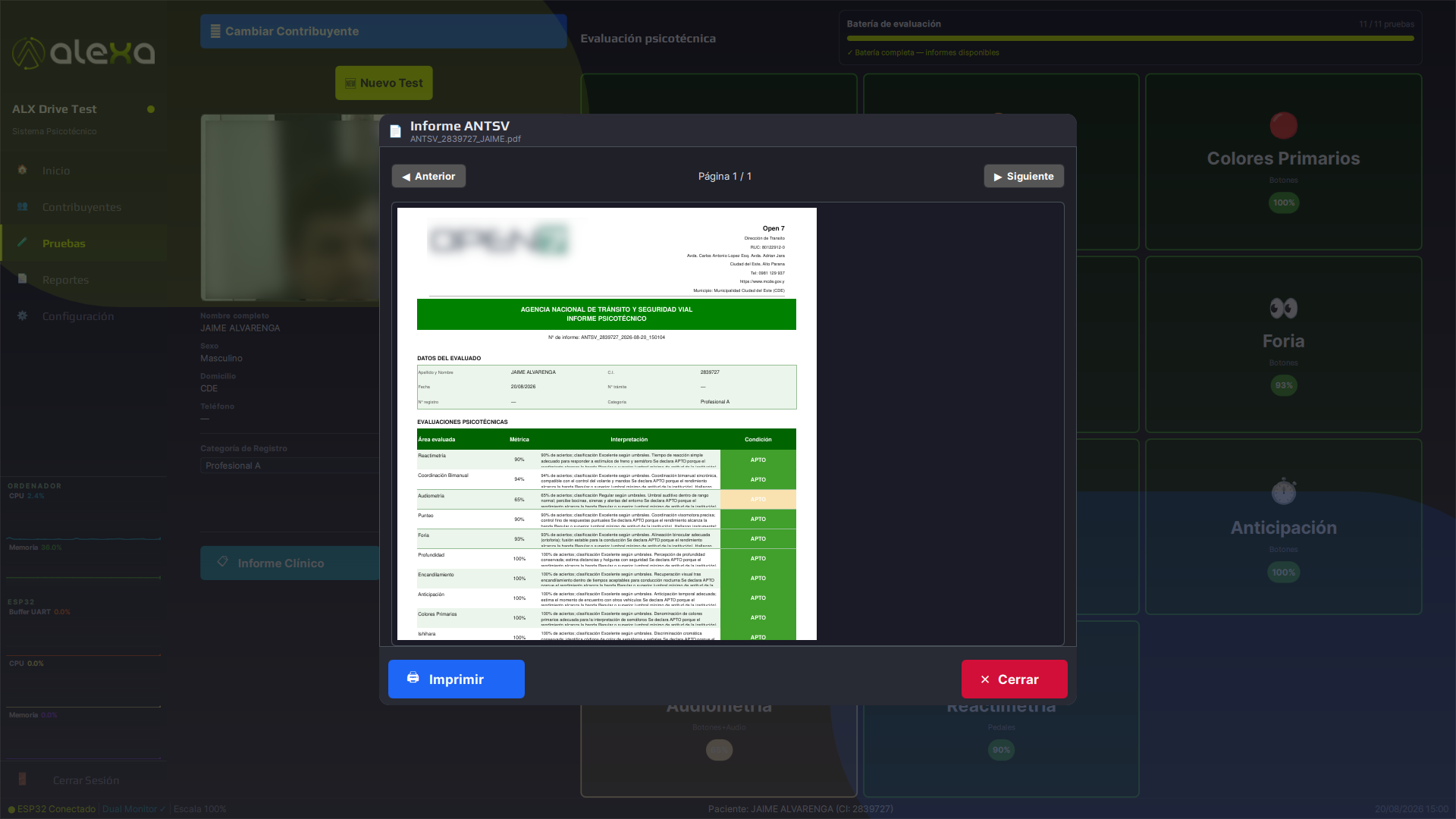Start a new test with Nuevo Test
This screenshot has height=819, width=1456.
[384, 83]
